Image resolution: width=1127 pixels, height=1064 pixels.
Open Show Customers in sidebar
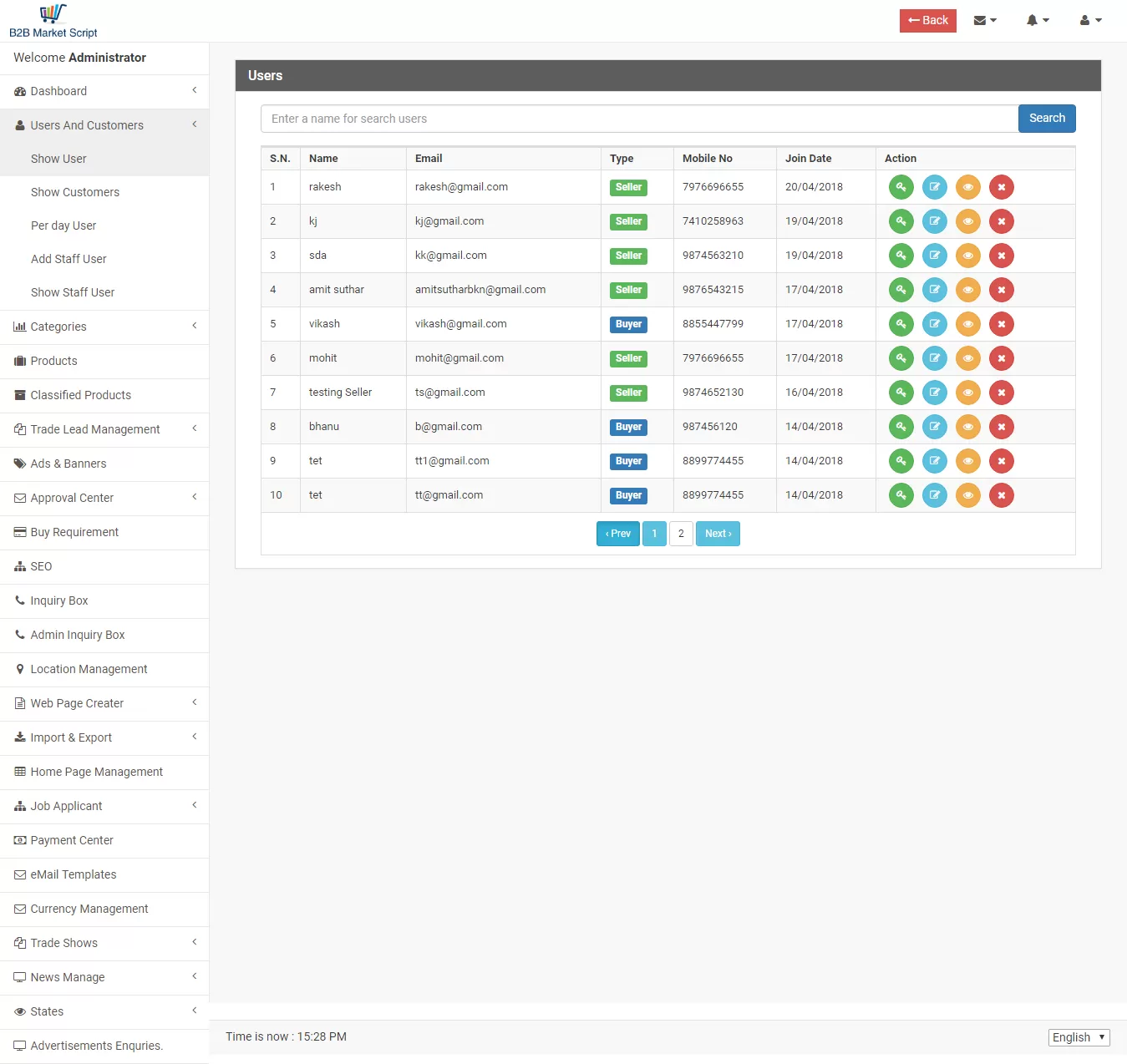[104, 192]
